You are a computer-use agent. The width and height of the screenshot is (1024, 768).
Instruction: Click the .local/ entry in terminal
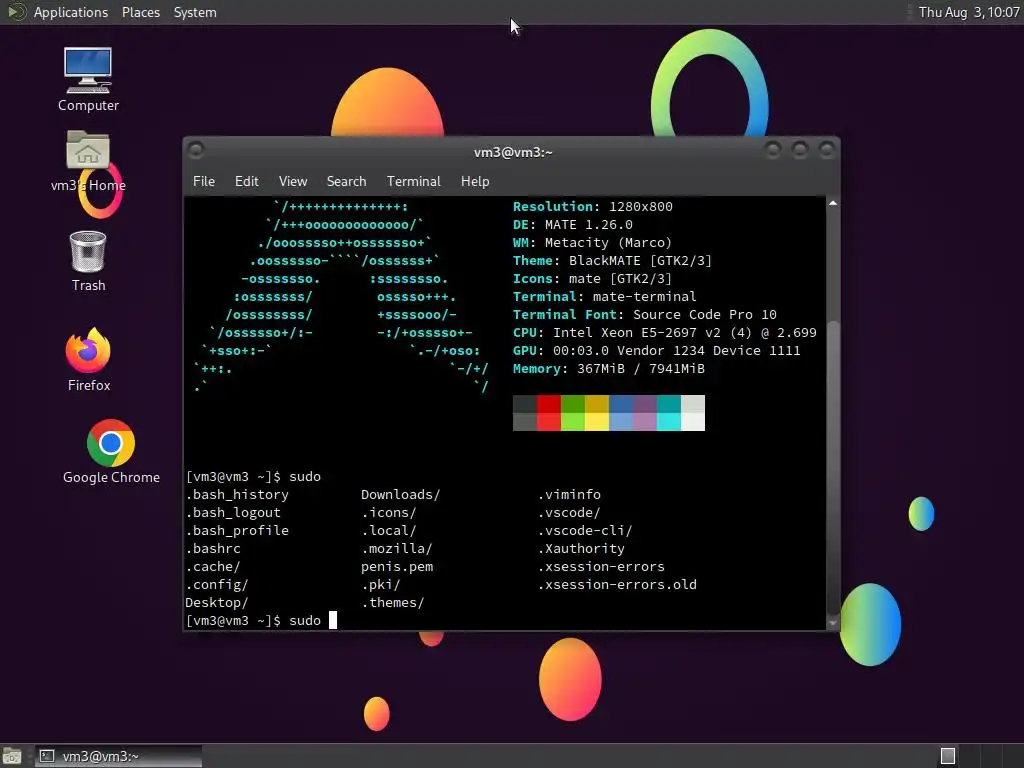(389, 530)
